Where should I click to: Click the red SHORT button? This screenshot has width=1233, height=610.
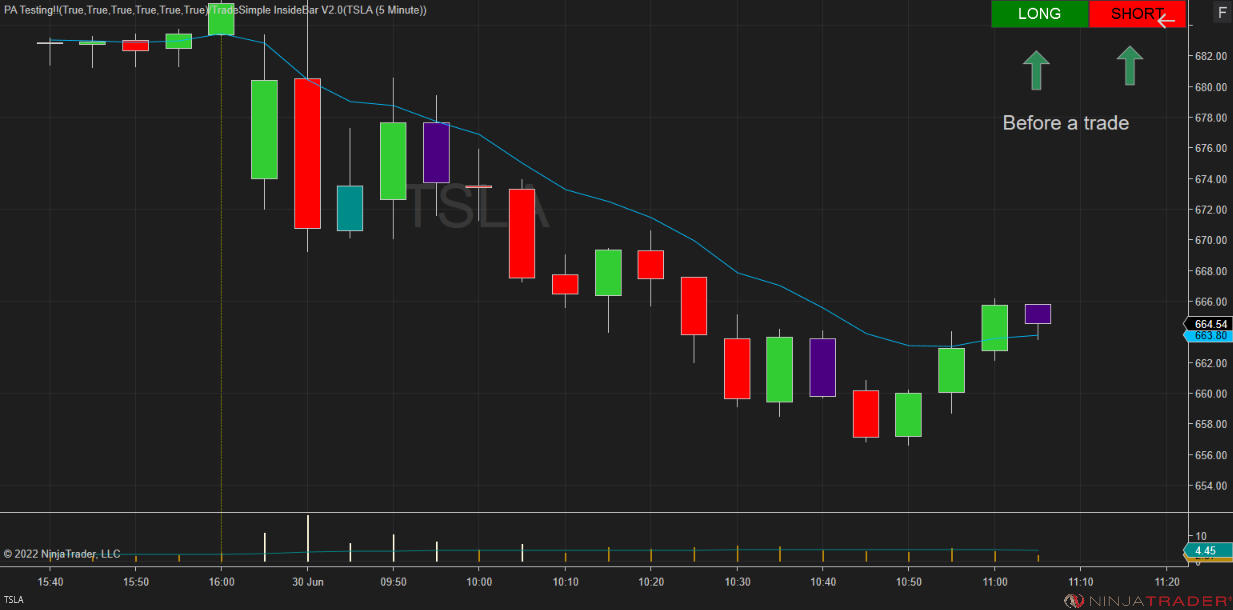click(x=1137, y=14)
